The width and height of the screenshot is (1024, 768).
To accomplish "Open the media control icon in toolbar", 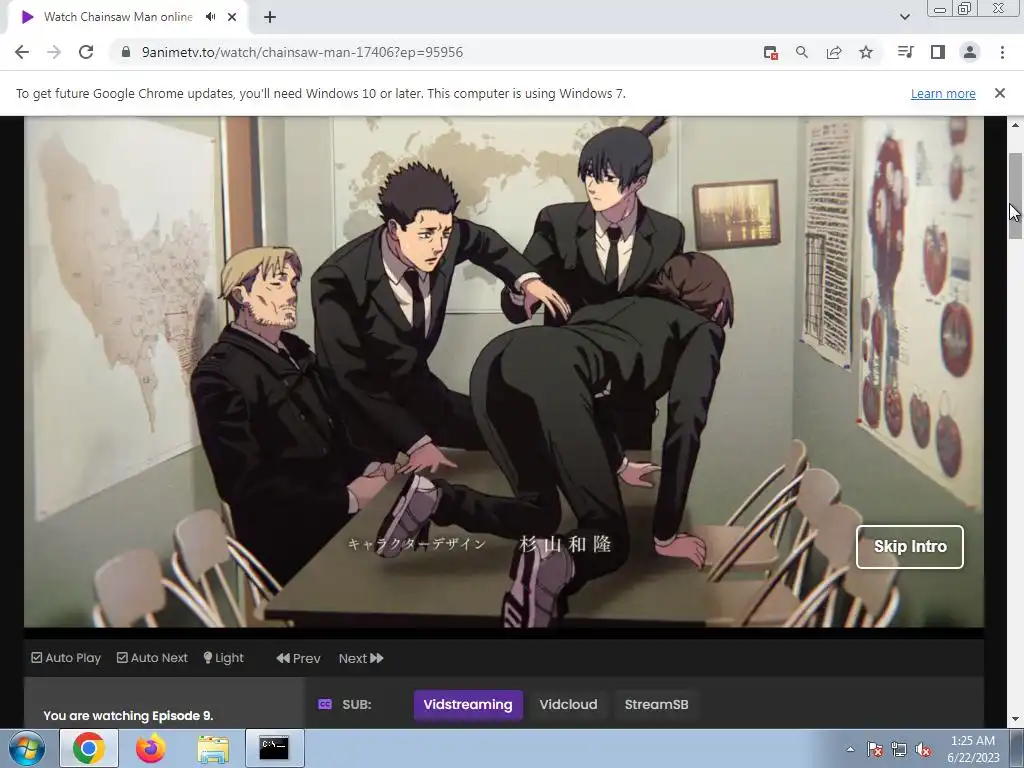I will tap(906, 52).
